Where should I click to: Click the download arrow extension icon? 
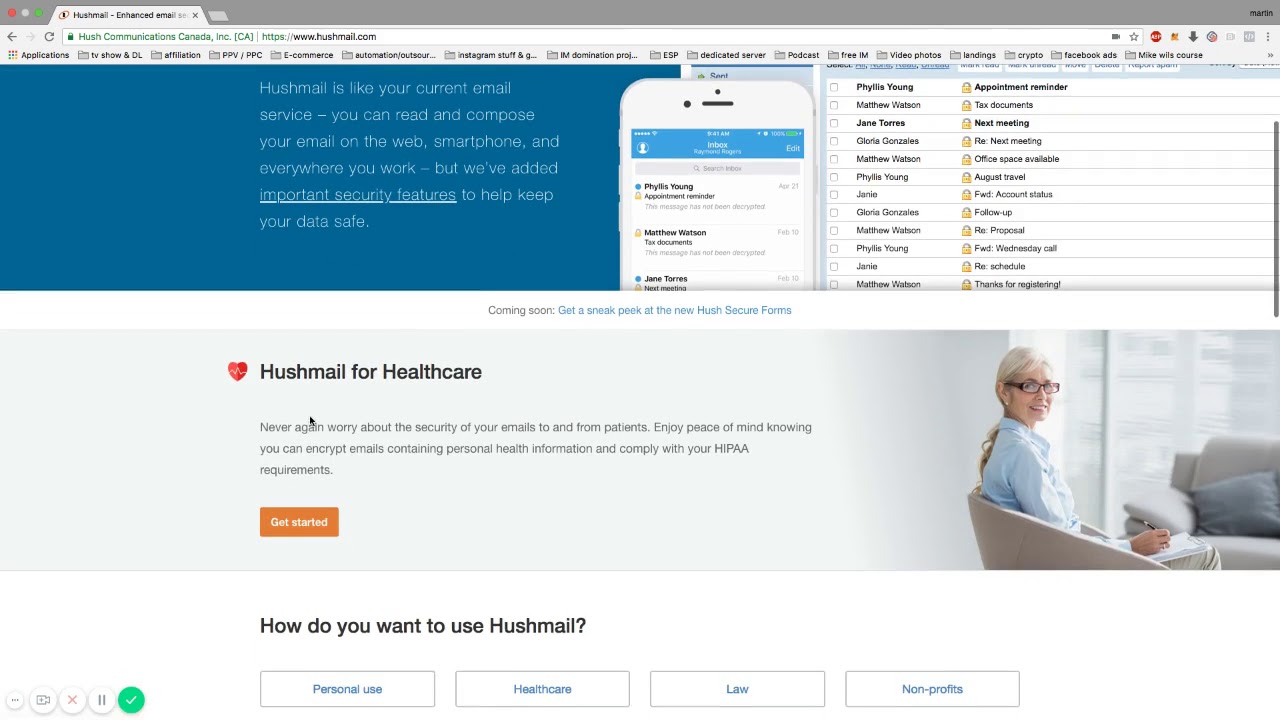coord(1193,37)
